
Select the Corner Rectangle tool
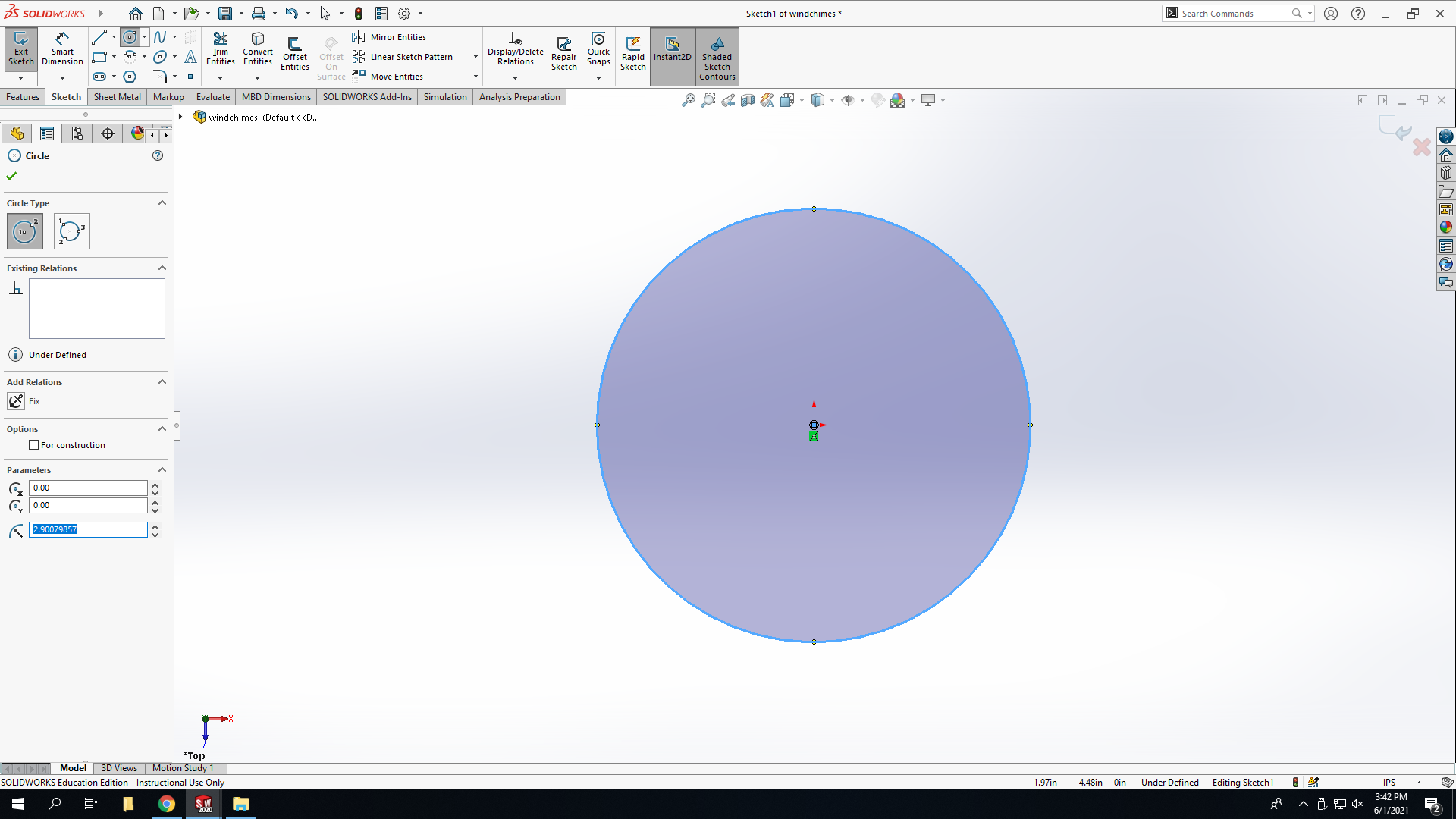[99, 57]
